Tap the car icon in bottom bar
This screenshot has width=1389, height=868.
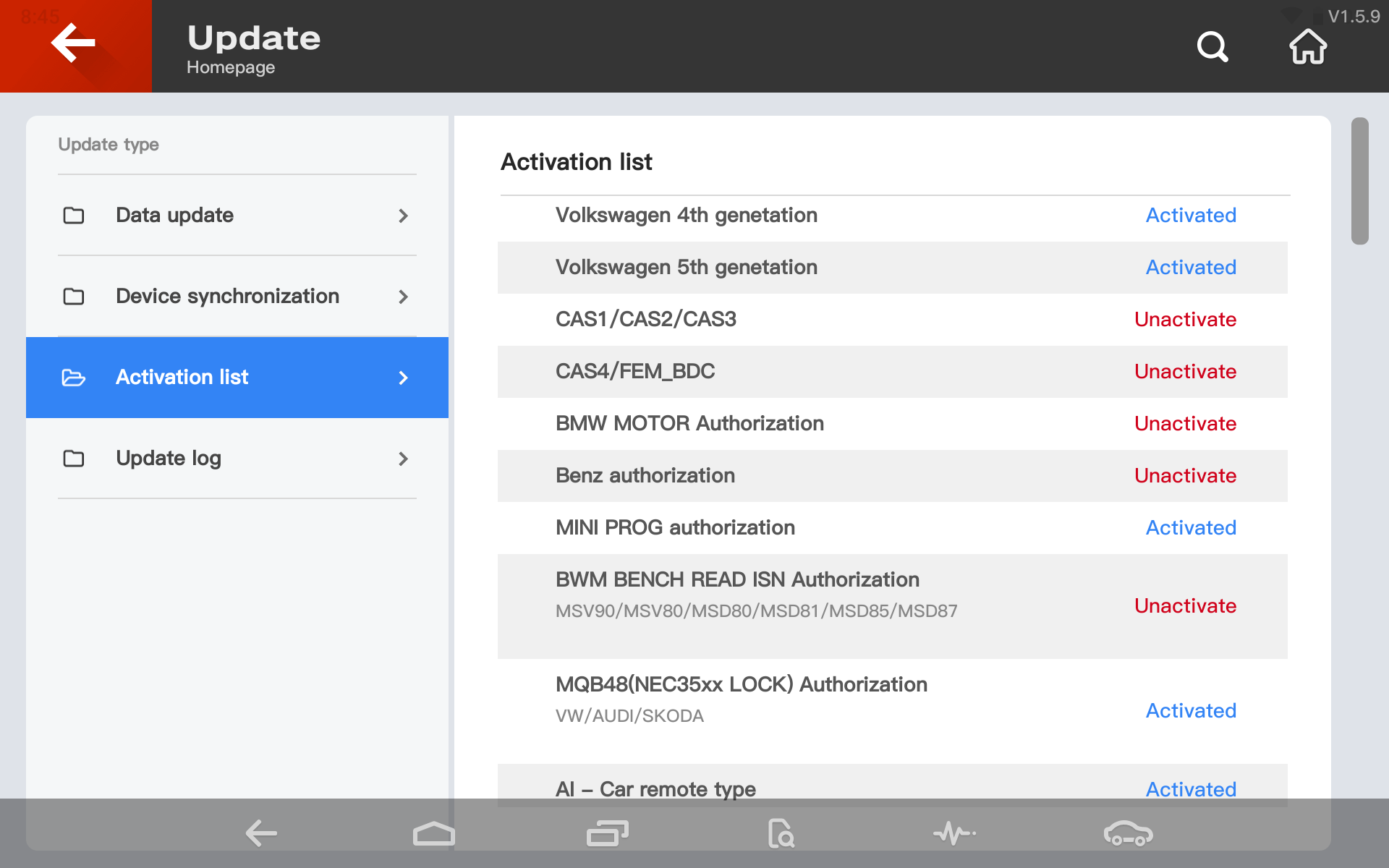[1128, 833]
